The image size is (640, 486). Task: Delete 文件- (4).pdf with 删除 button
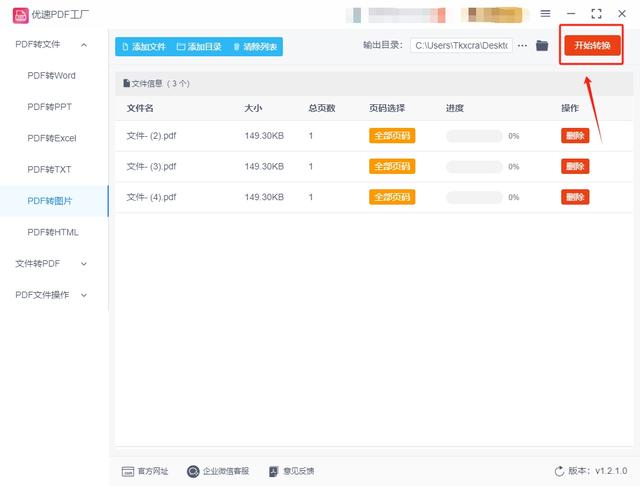tap(575, 197)
